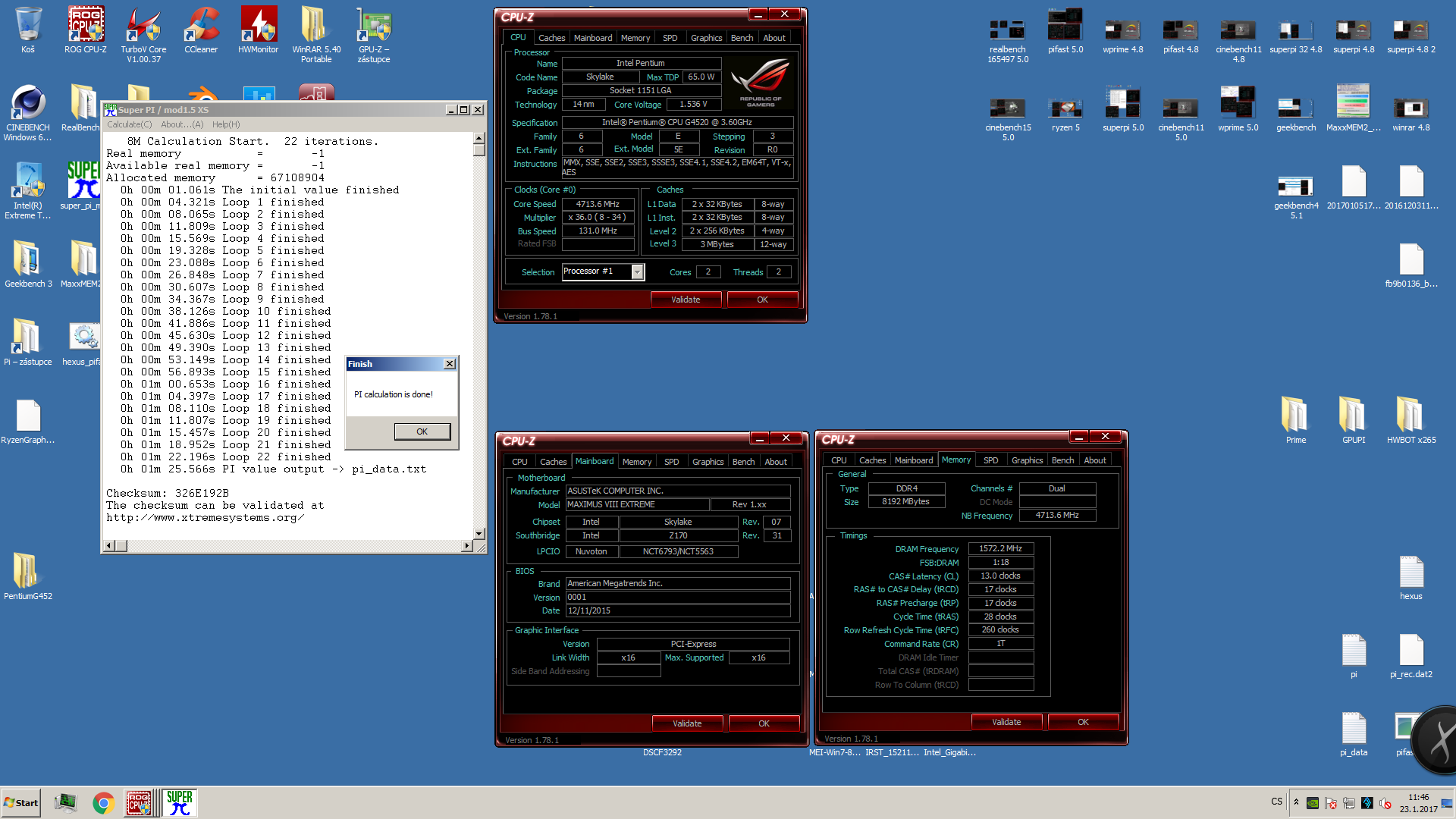Show hidden tray icons arrow
This screenshot has height=819, width=1456.
tap(1296, 802)
